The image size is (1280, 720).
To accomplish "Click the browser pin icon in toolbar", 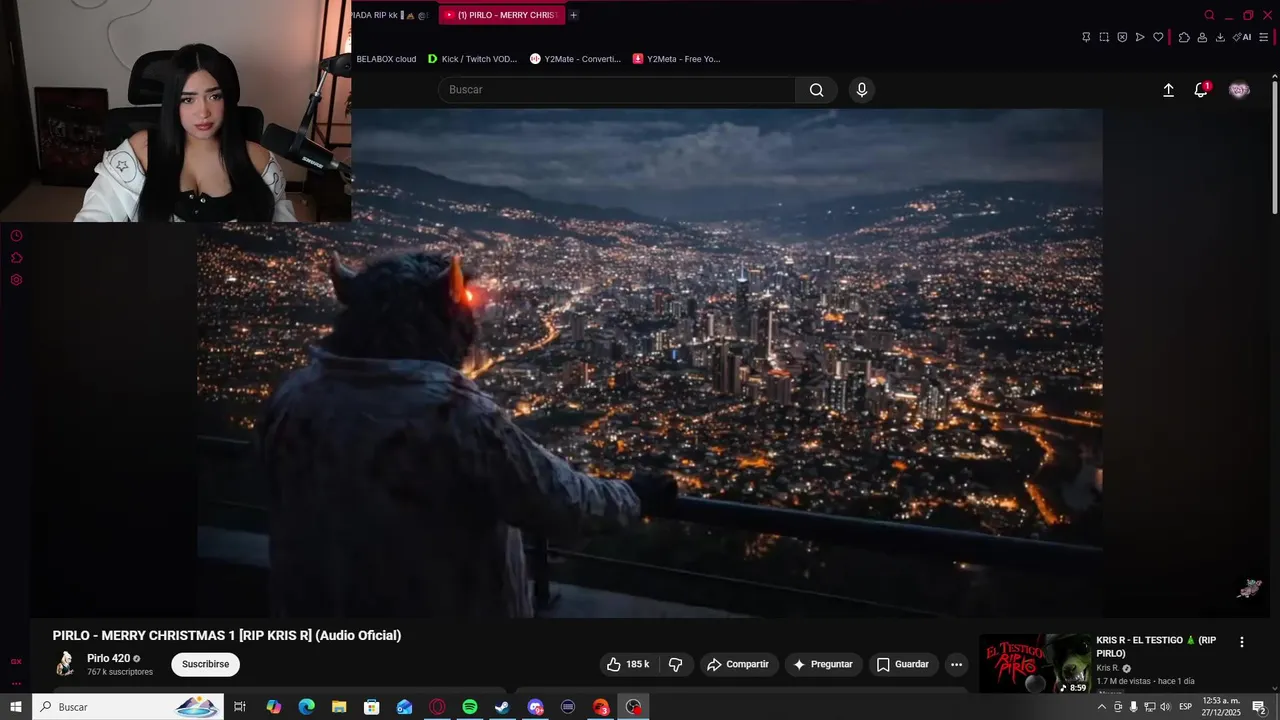I will pyautogui.click(x=1086, y=37).
